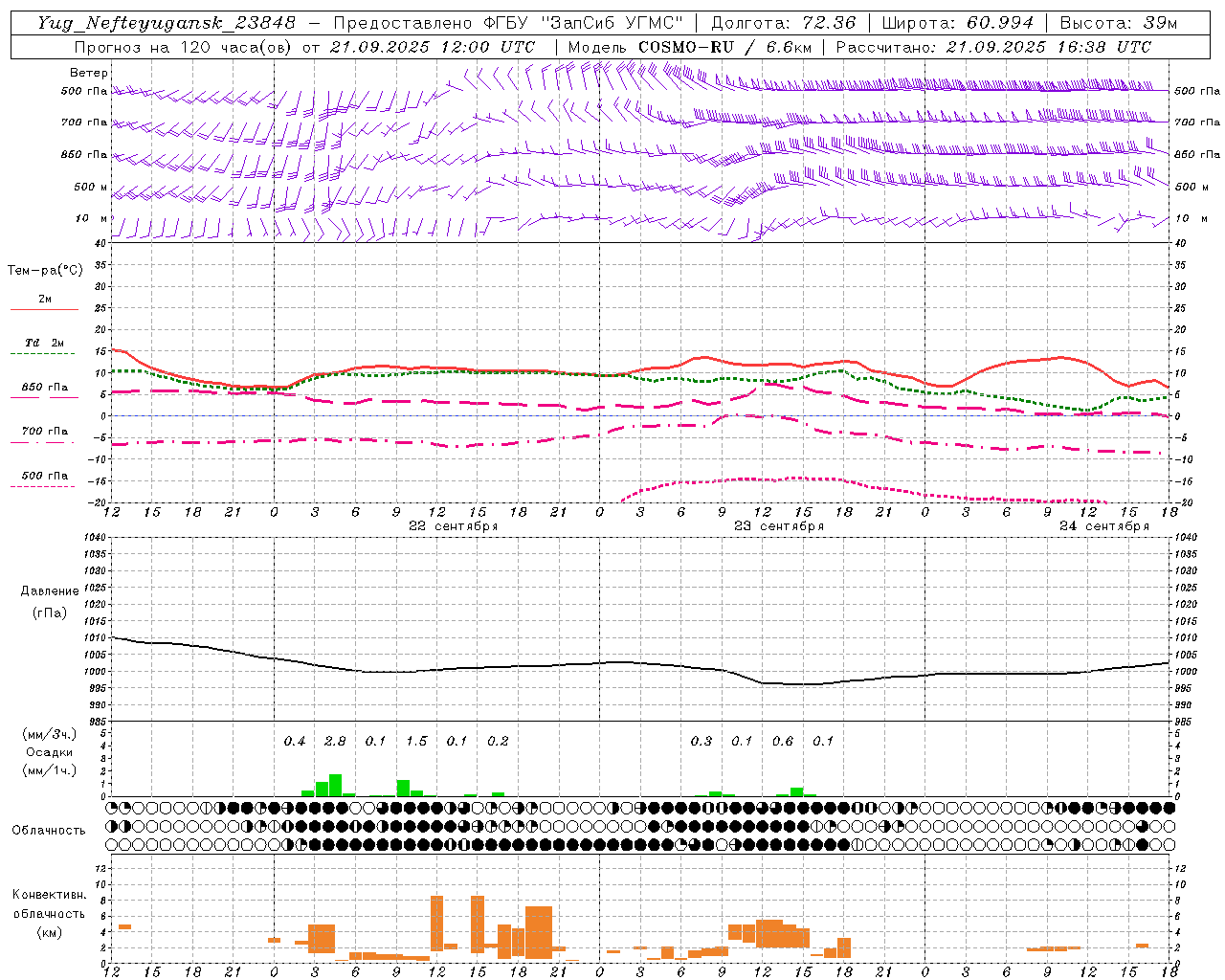Click the precipitation value '0.4'
The height and width of the screenshot is (980, 1225).
[295, 742]
